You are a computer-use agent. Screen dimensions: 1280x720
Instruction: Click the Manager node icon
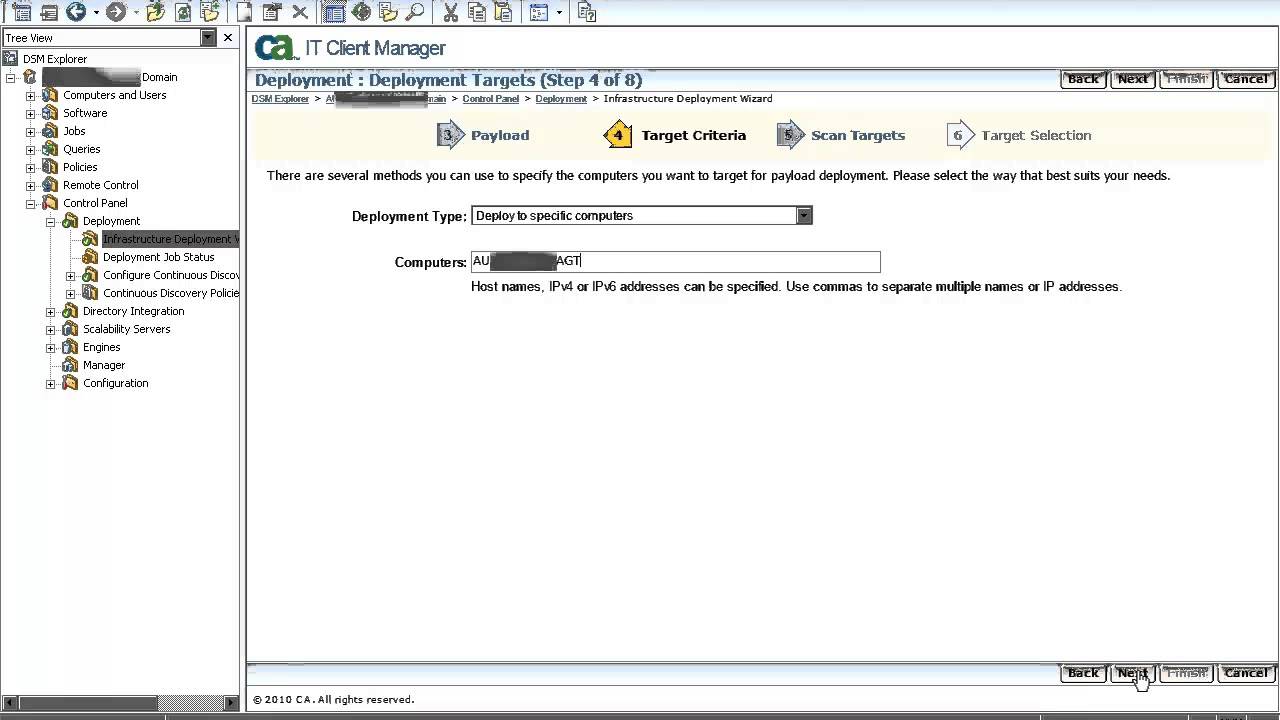[x=70, y=365]
